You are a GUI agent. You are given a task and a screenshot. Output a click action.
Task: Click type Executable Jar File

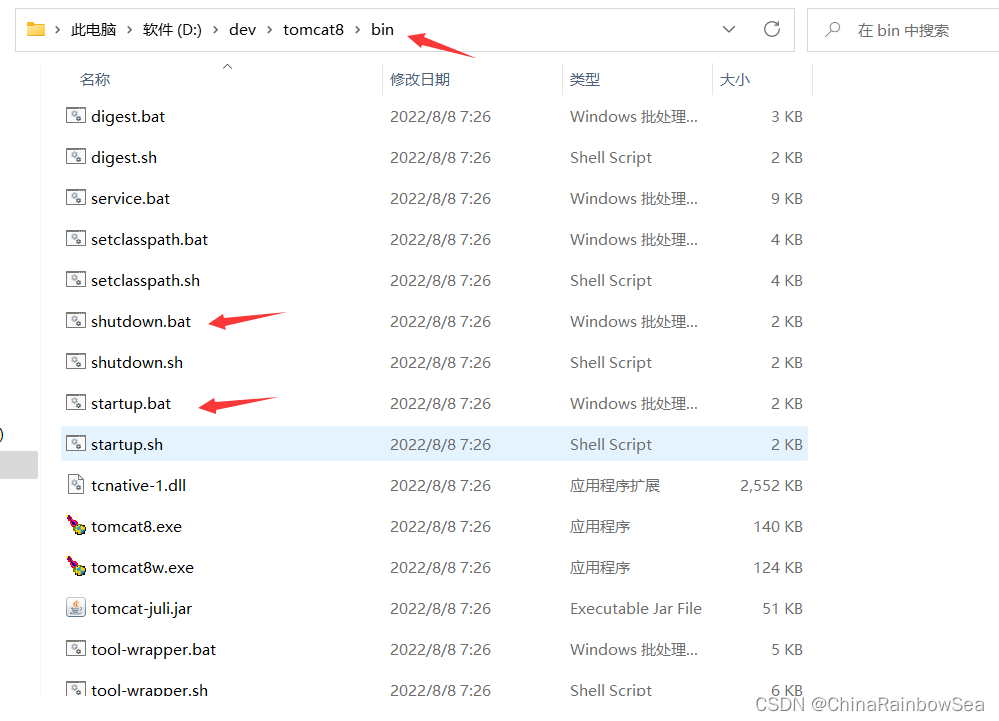[636, 609]
